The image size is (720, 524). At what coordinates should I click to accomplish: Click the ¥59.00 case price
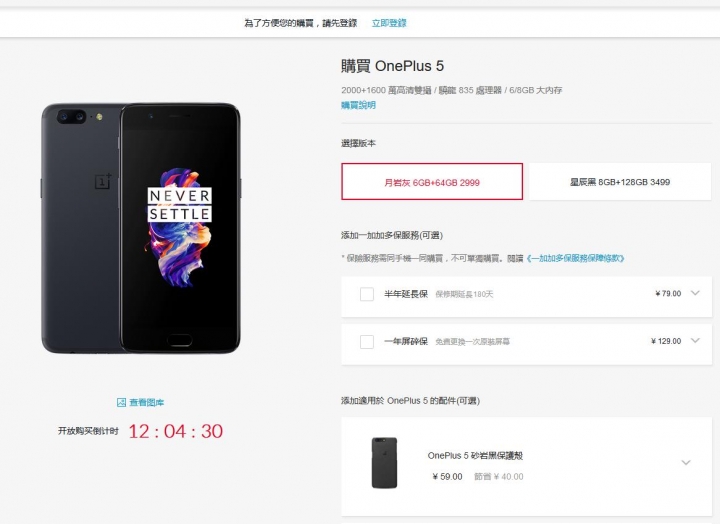[447, 477]
